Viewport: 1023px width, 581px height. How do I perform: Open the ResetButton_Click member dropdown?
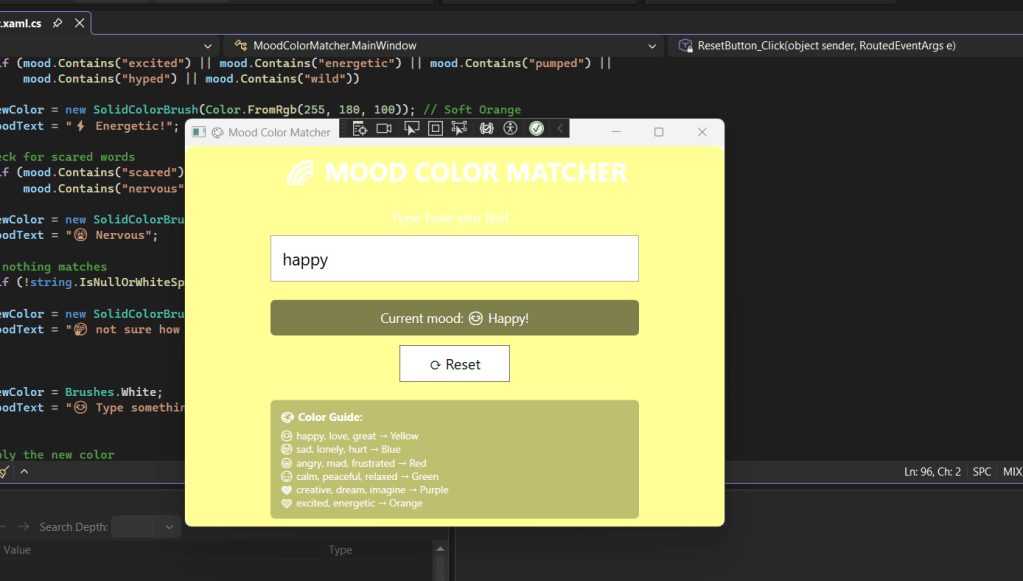pyautogui.click(x=845, y=46)
